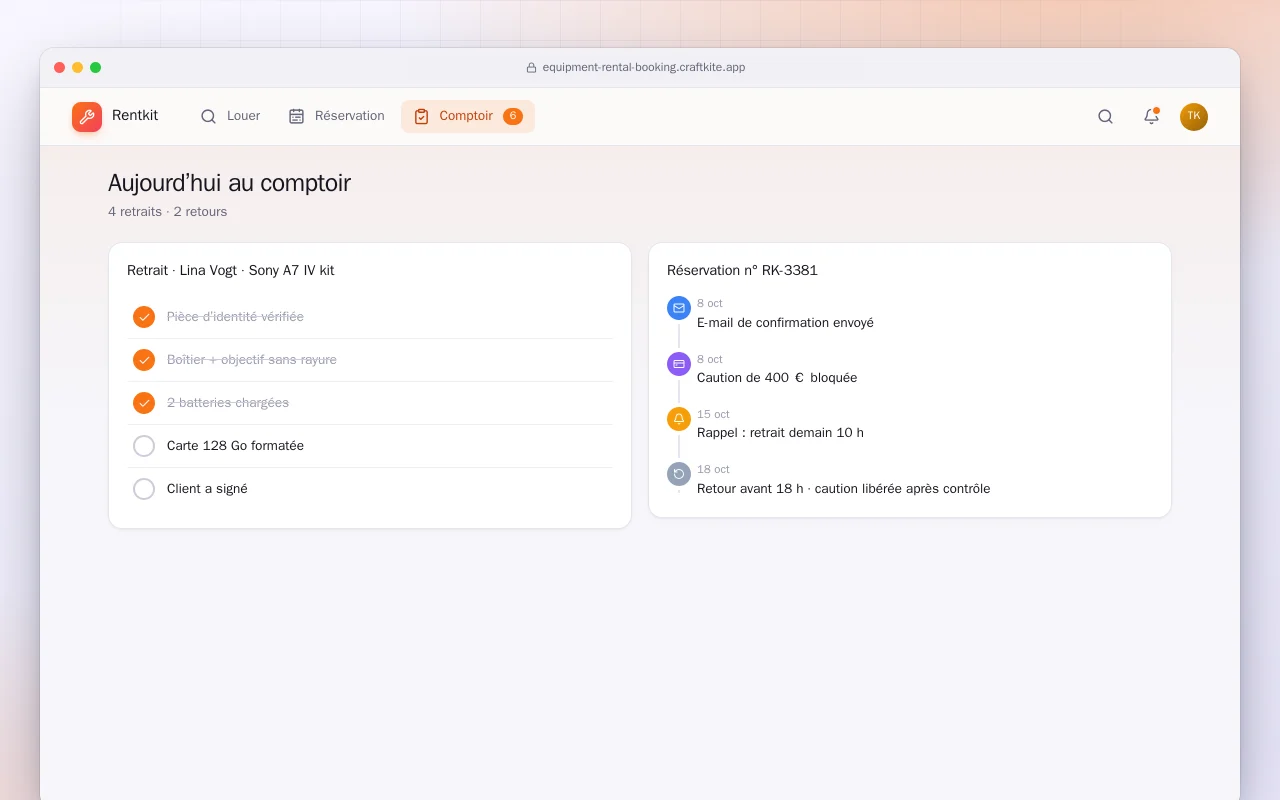The height and width of the screenshot is (800, 1280).
Task: Open the search magnifier icon in the header
Action: pos(1105,116)
